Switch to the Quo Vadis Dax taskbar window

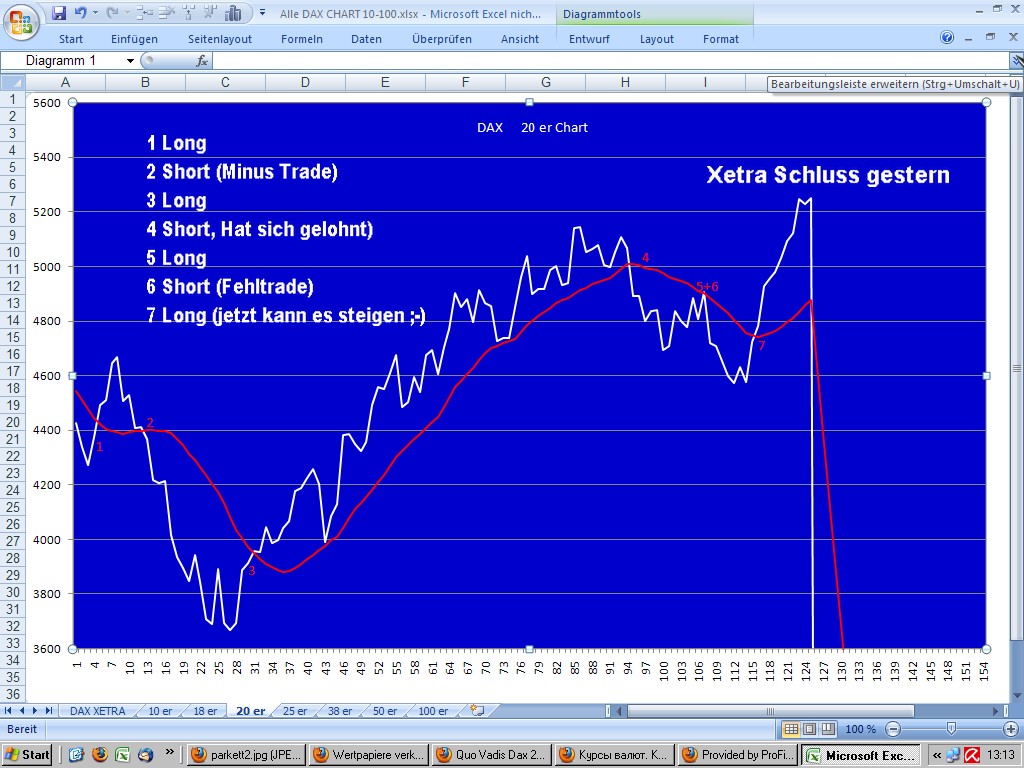[x=492, y=755]
